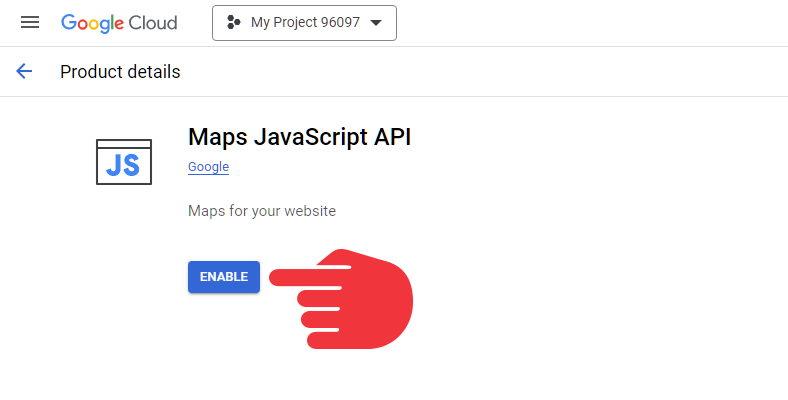The image size is (788, 400).
Task: Click the Product details heading
Action: 120,72
